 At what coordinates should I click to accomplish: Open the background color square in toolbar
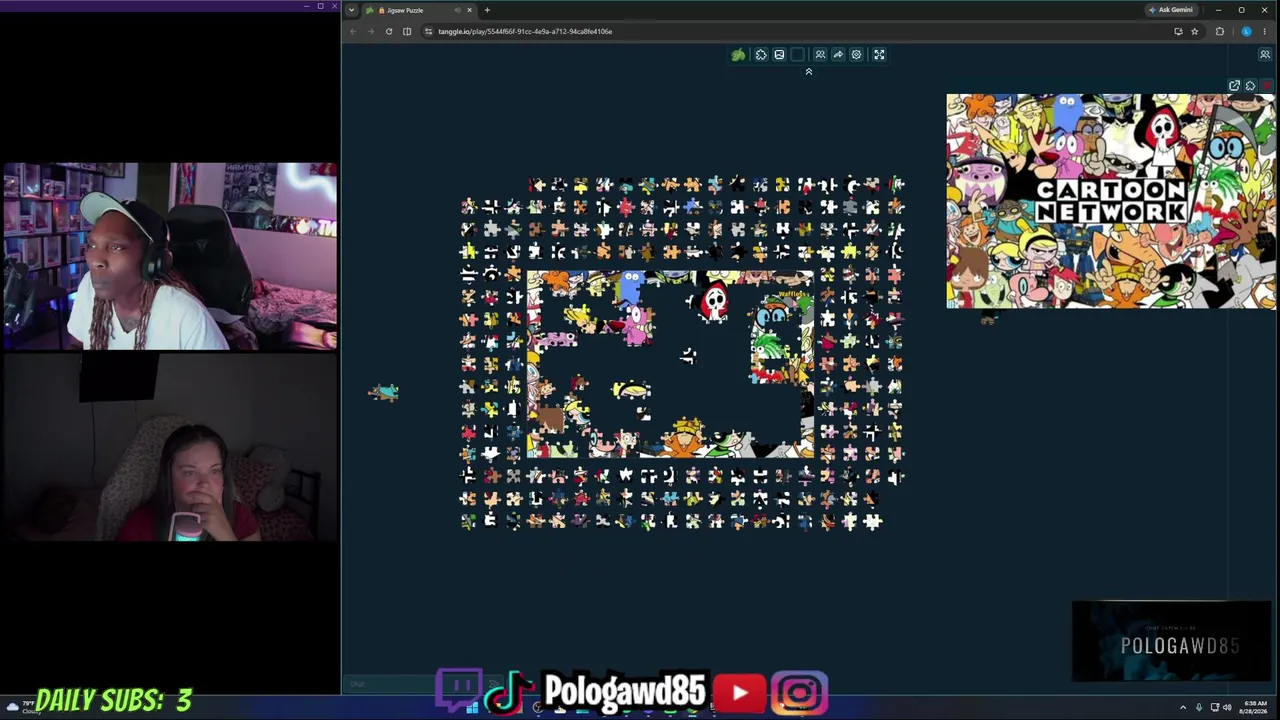coord(798,55)
